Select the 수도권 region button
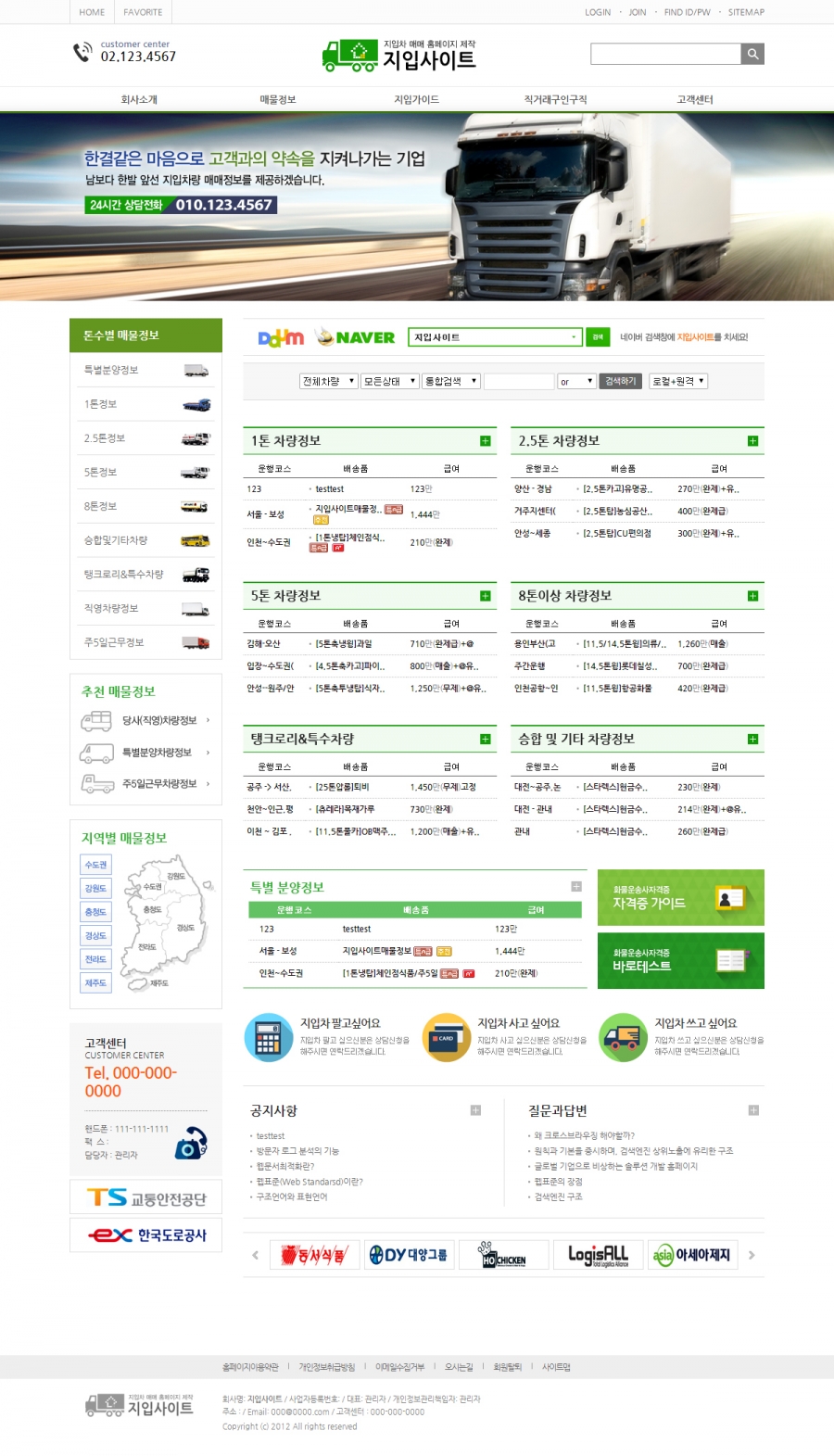This screenshot has width=834, height=1456. click(96, 865)
